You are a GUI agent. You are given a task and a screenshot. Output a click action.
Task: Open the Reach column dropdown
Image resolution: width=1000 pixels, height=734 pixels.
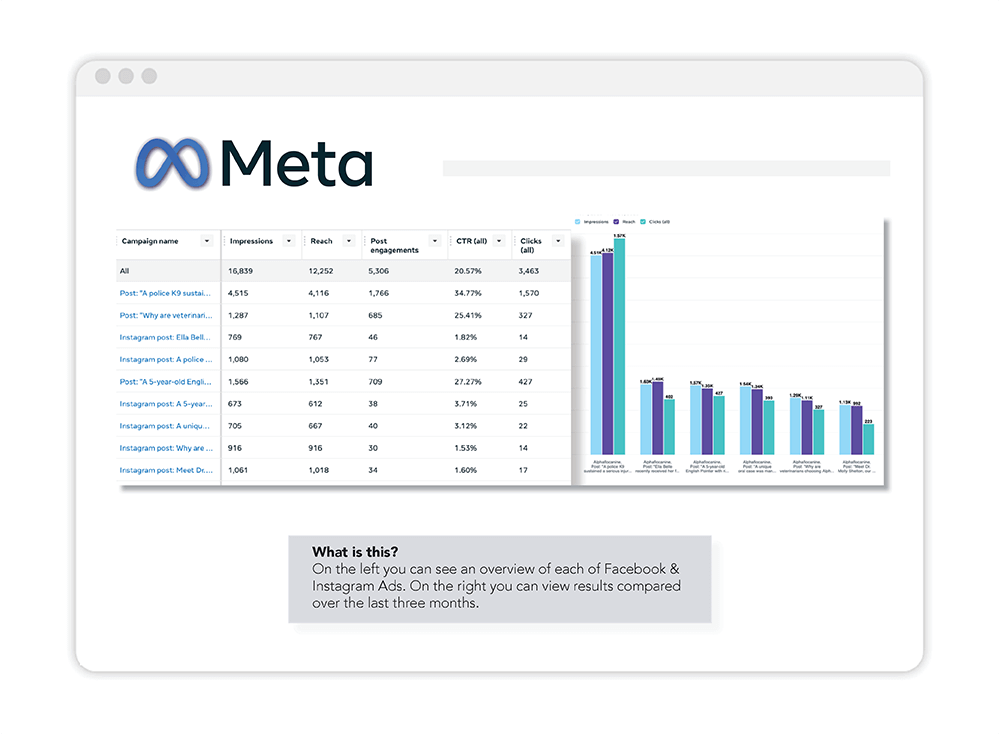[x=349, y=241]
